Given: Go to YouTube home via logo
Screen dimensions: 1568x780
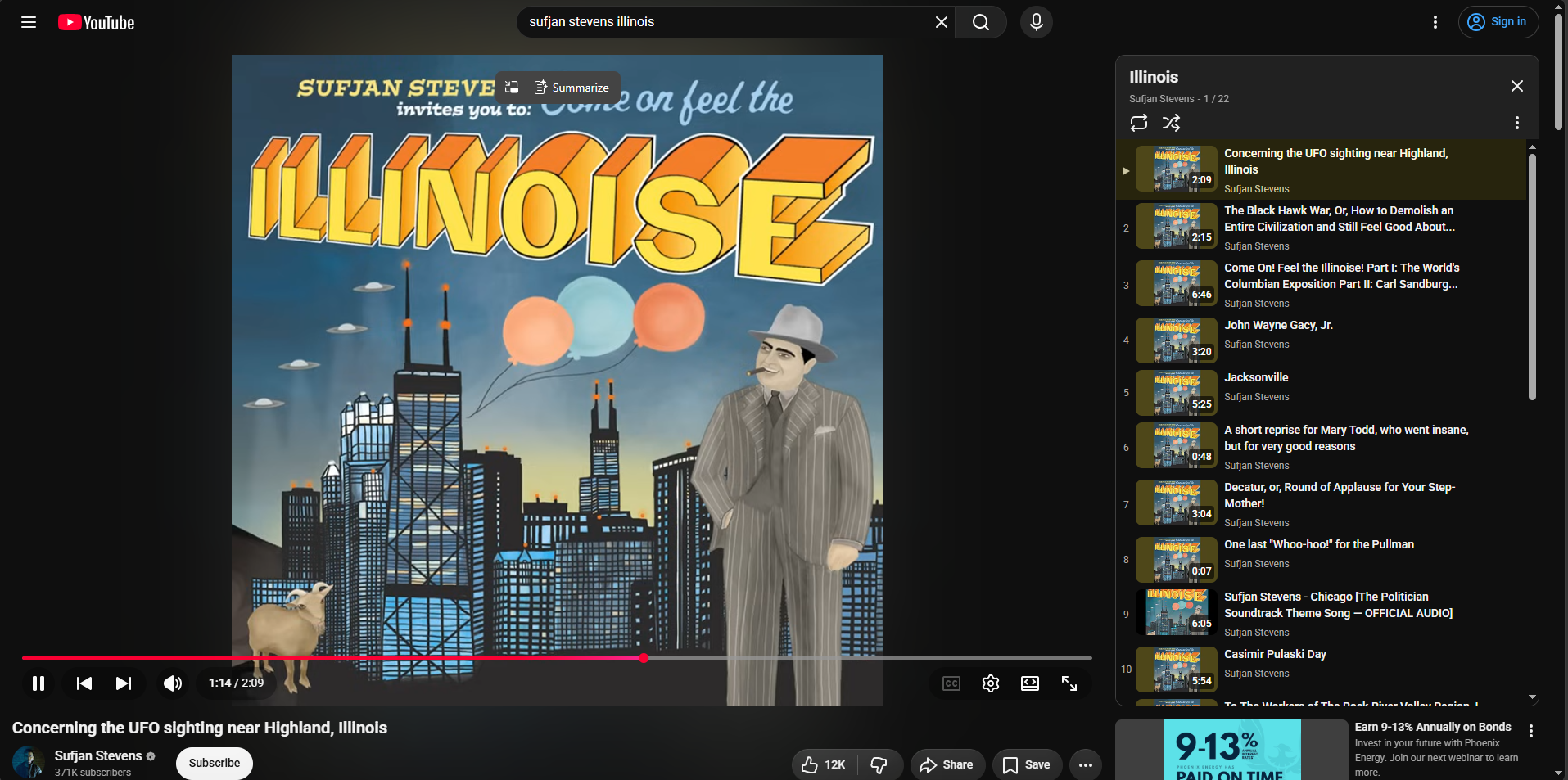Looking at the screenshot, I should click(96, 22).
